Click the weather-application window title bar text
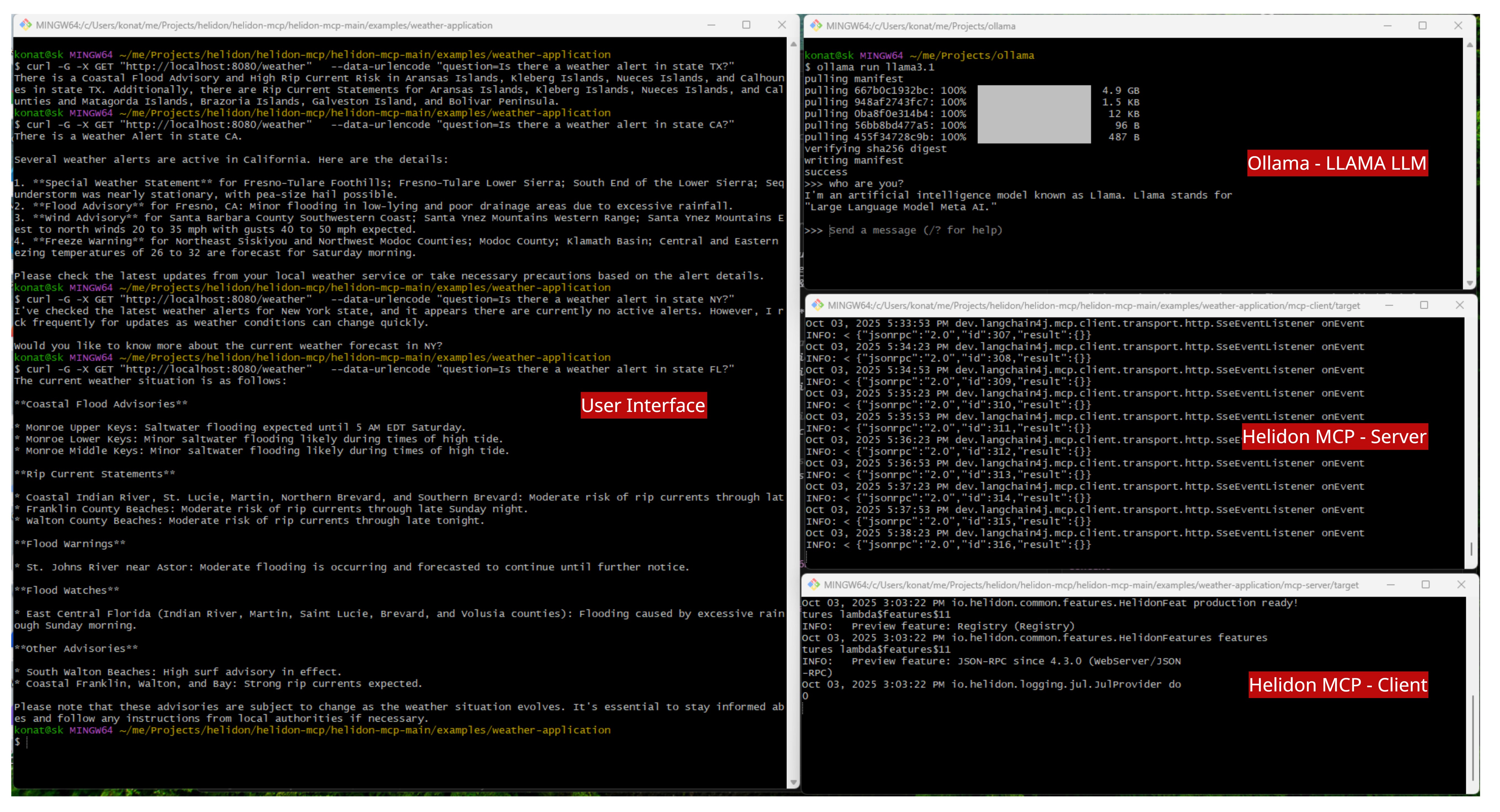Image resolution: width=1500 pixels, height=812 pixels. pos(264,25)
